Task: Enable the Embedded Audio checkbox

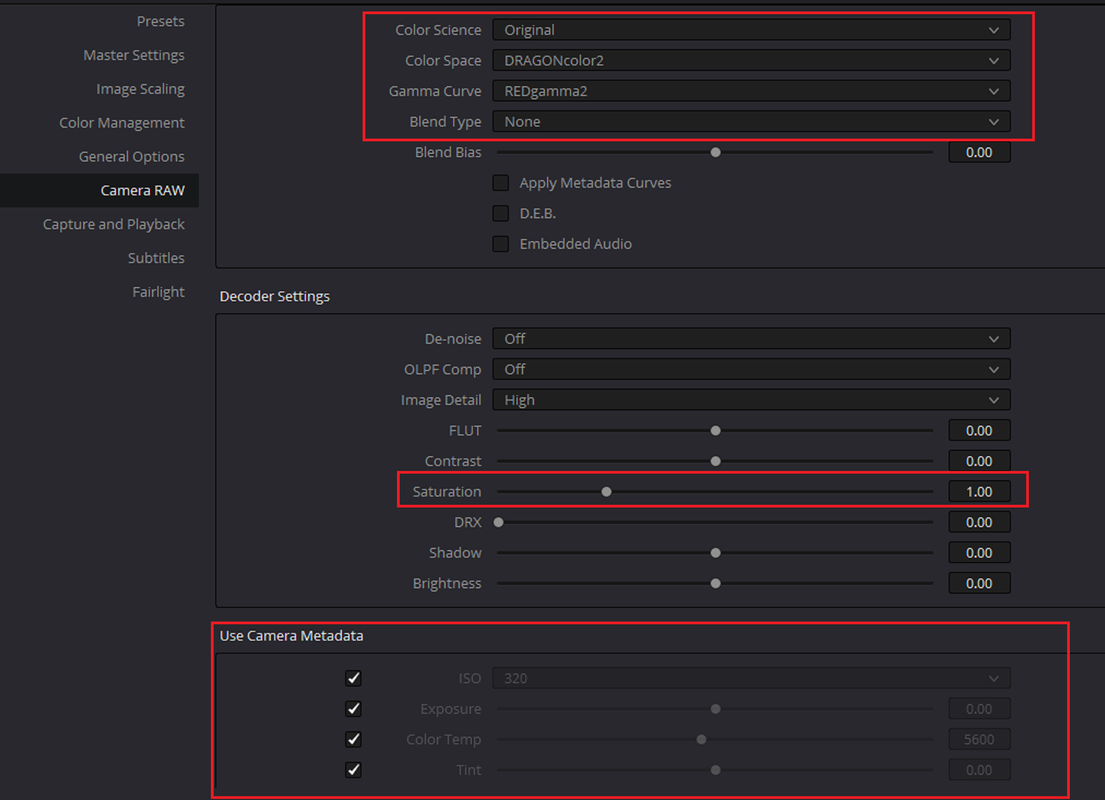Action: coord(500,244)
